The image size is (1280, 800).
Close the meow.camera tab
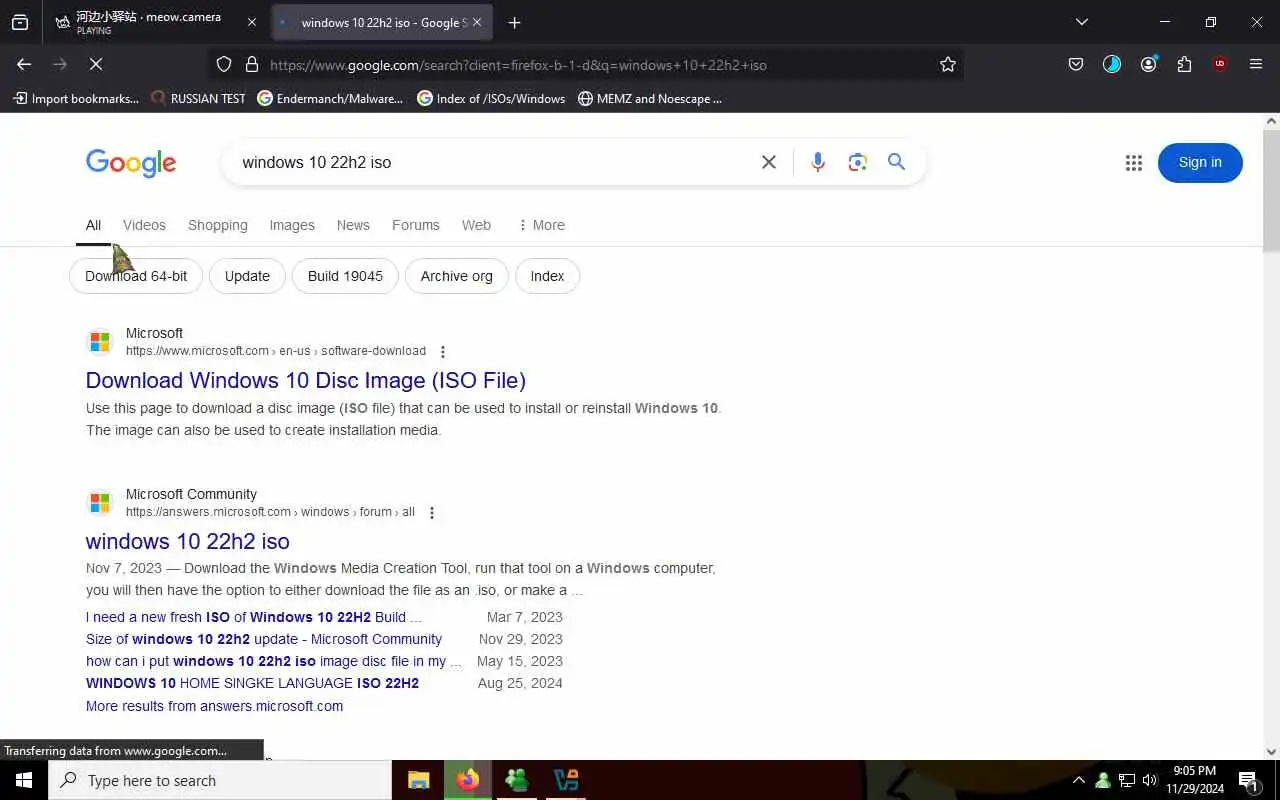tap(251, 22)
